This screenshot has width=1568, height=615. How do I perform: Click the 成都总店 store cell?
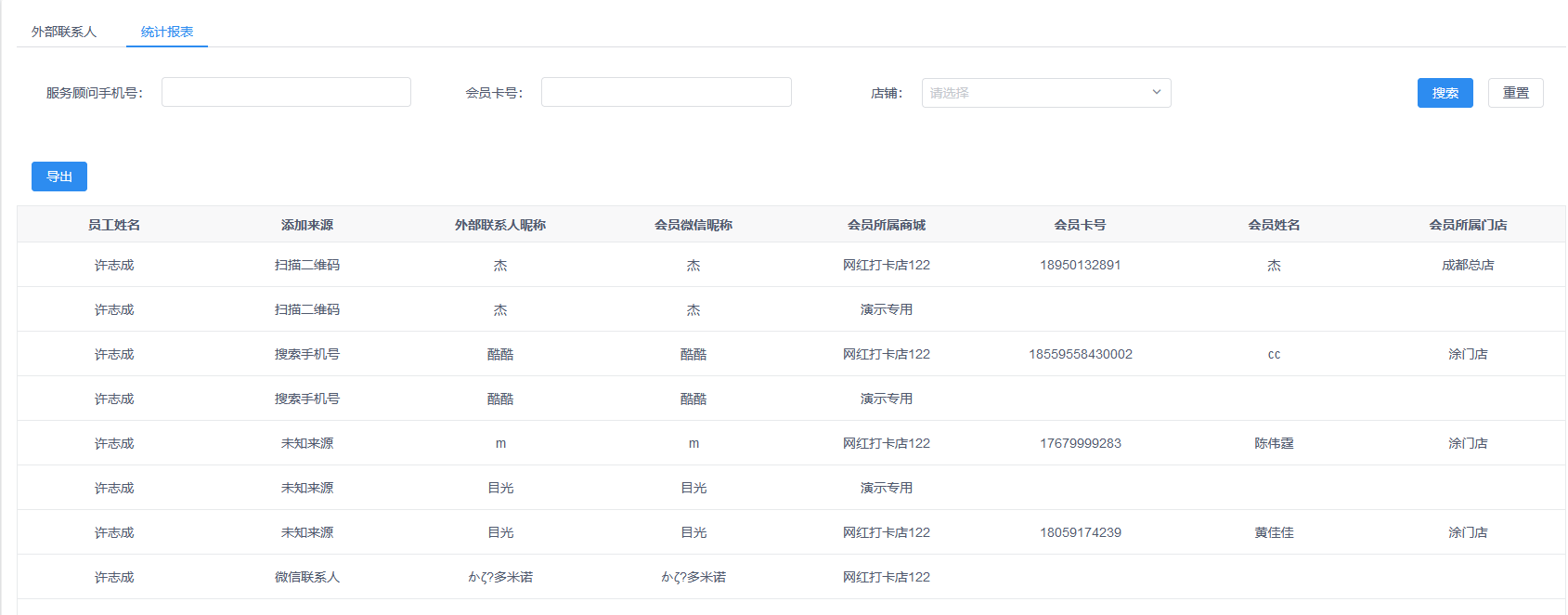[x=1468, y=265]
